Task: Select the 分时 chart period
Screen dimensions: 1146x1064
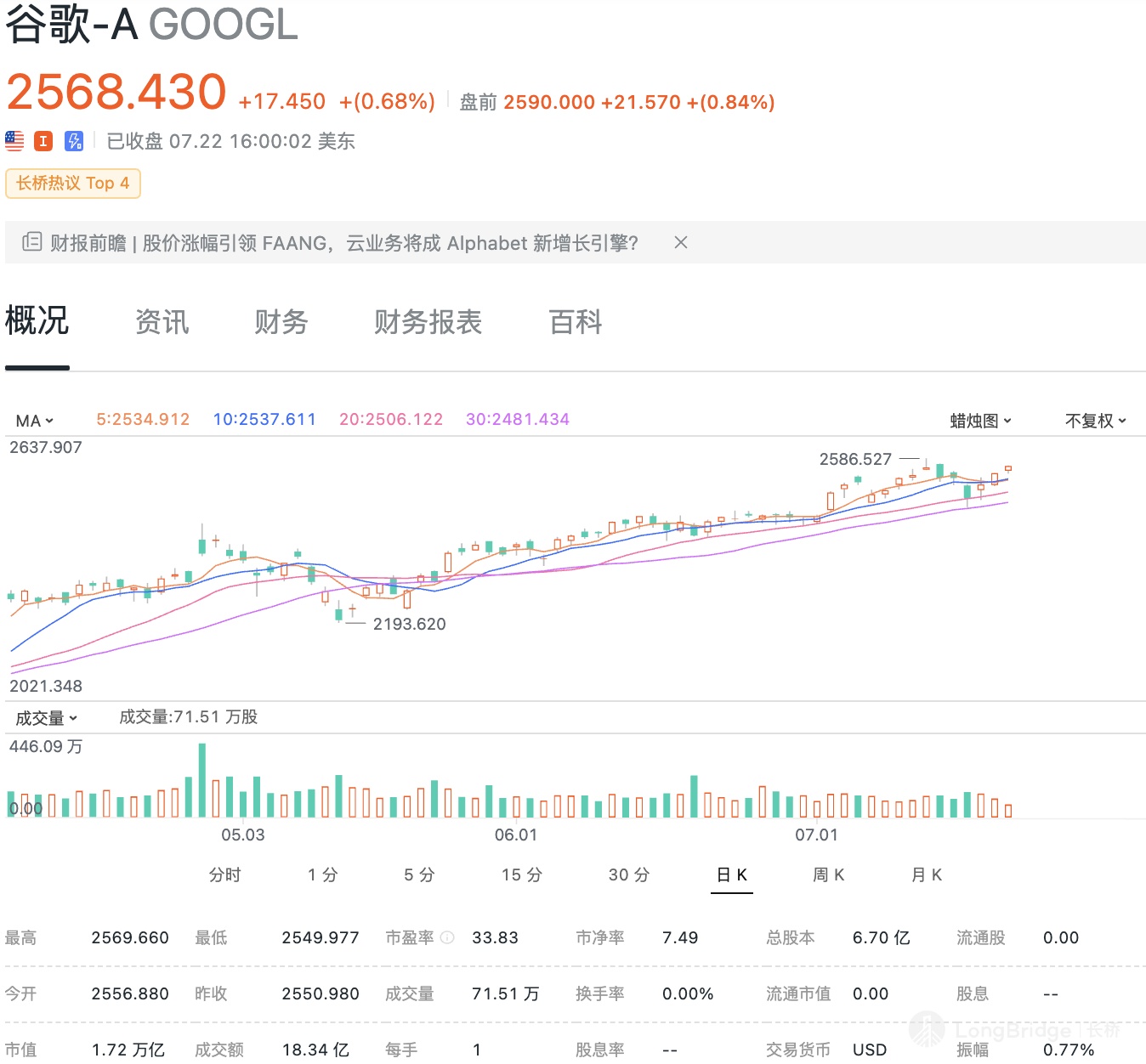Action: click(225, 874)
